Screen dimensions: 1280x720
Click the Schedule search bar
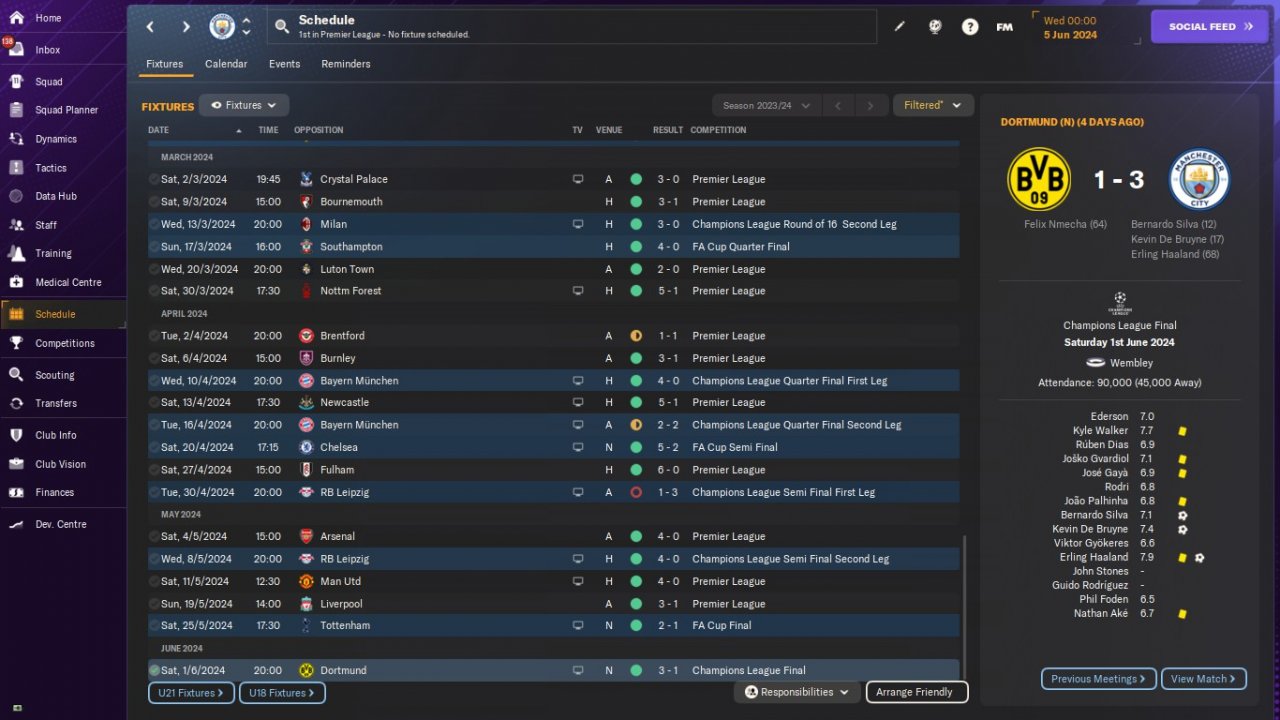click(x=571, y=27)
